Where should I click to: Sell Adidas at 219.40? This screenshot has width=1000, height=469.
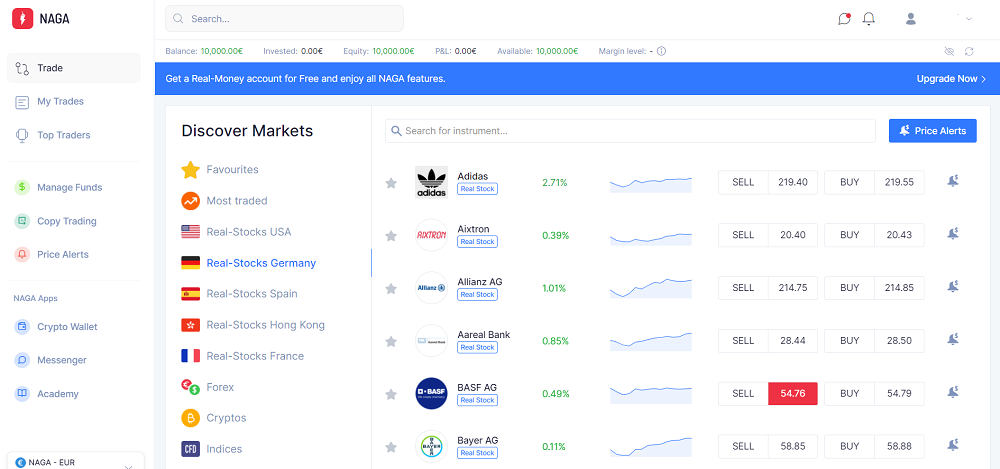pos(768,182)
